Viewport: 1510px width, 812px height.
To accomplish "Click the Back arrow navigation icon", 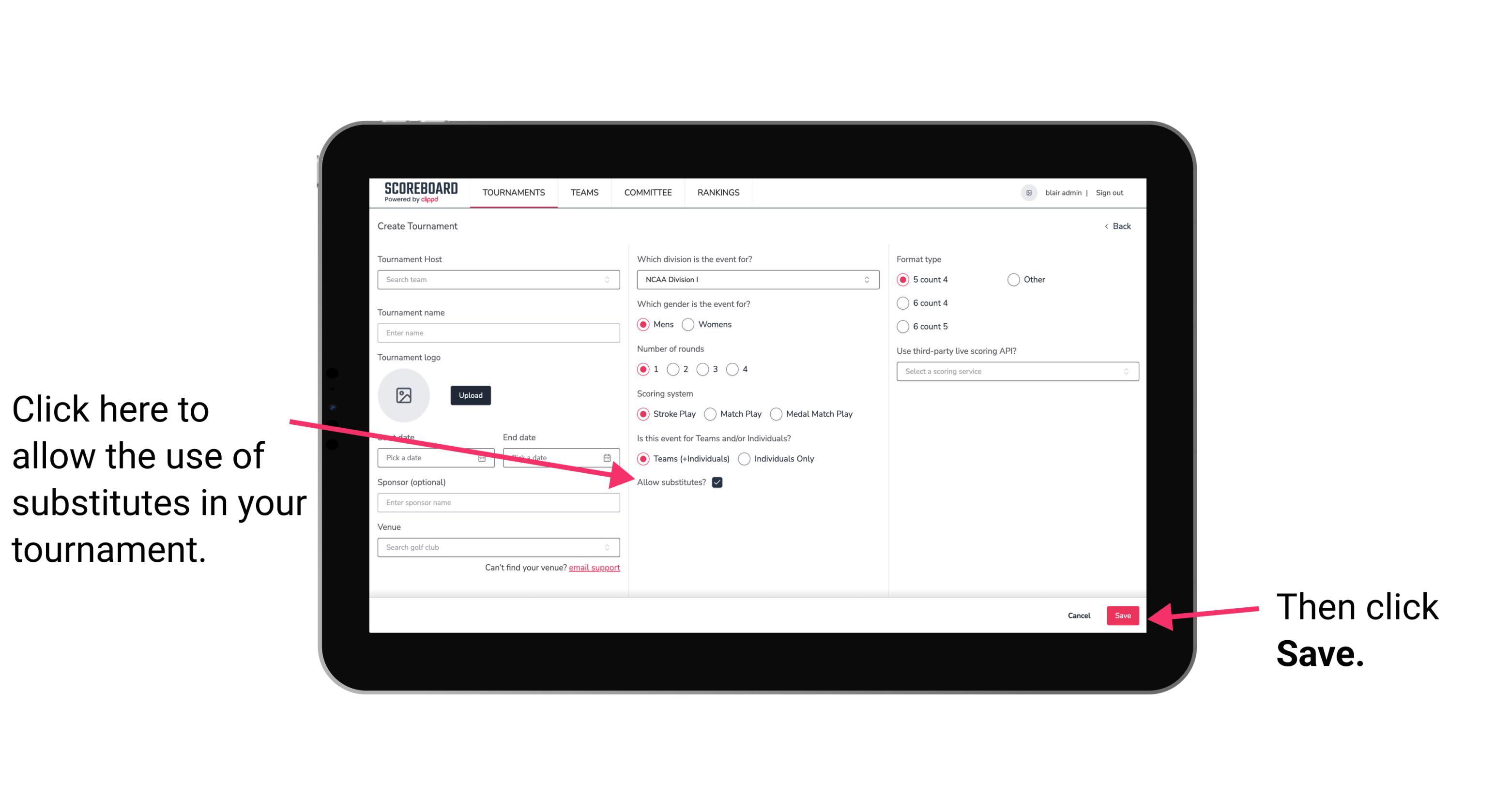I will pyautogui.click(x=1107, y=226).
